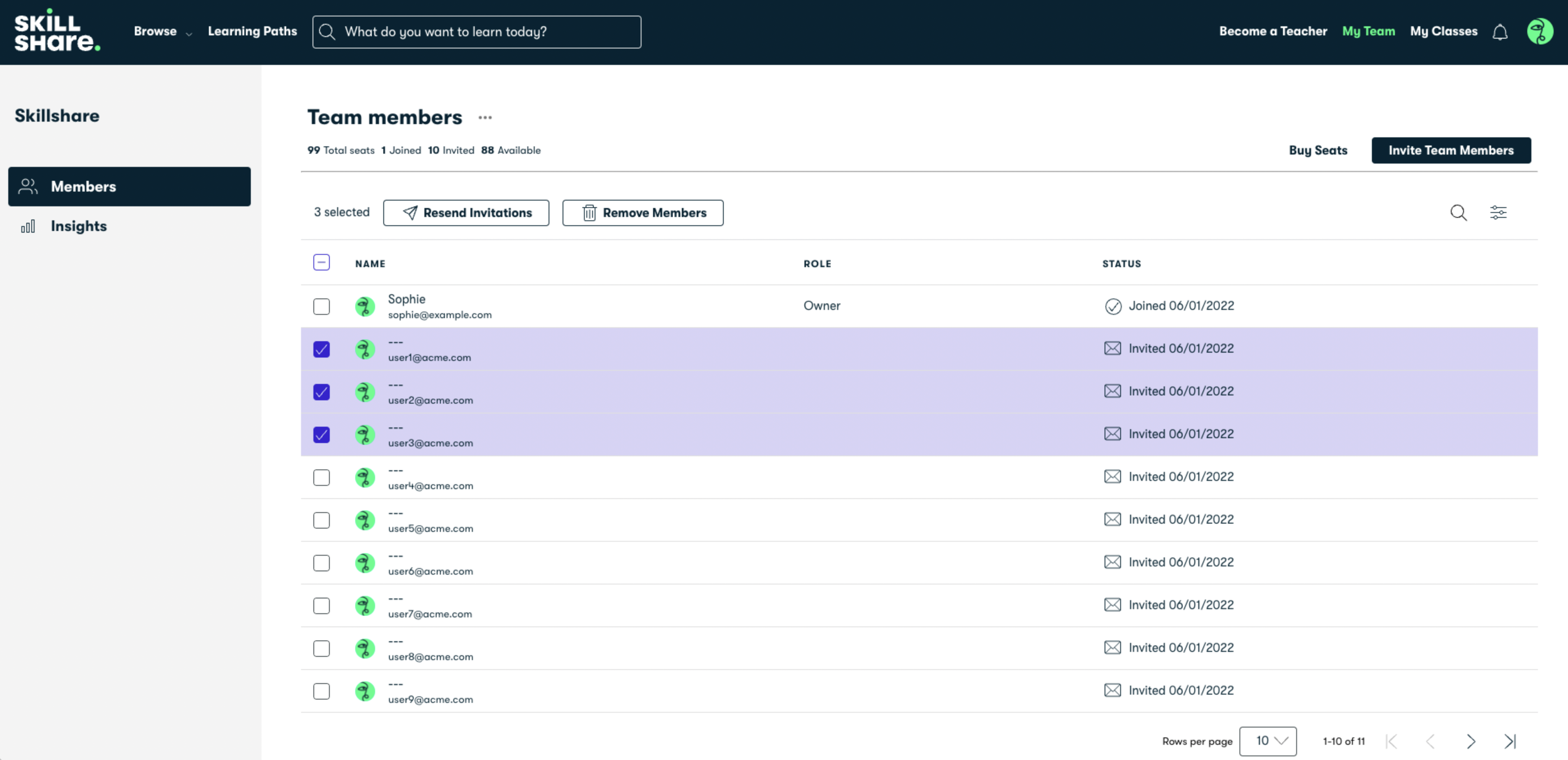Click the member search magnifier icon
The image size is (1568, 760).
[1459, 213]
